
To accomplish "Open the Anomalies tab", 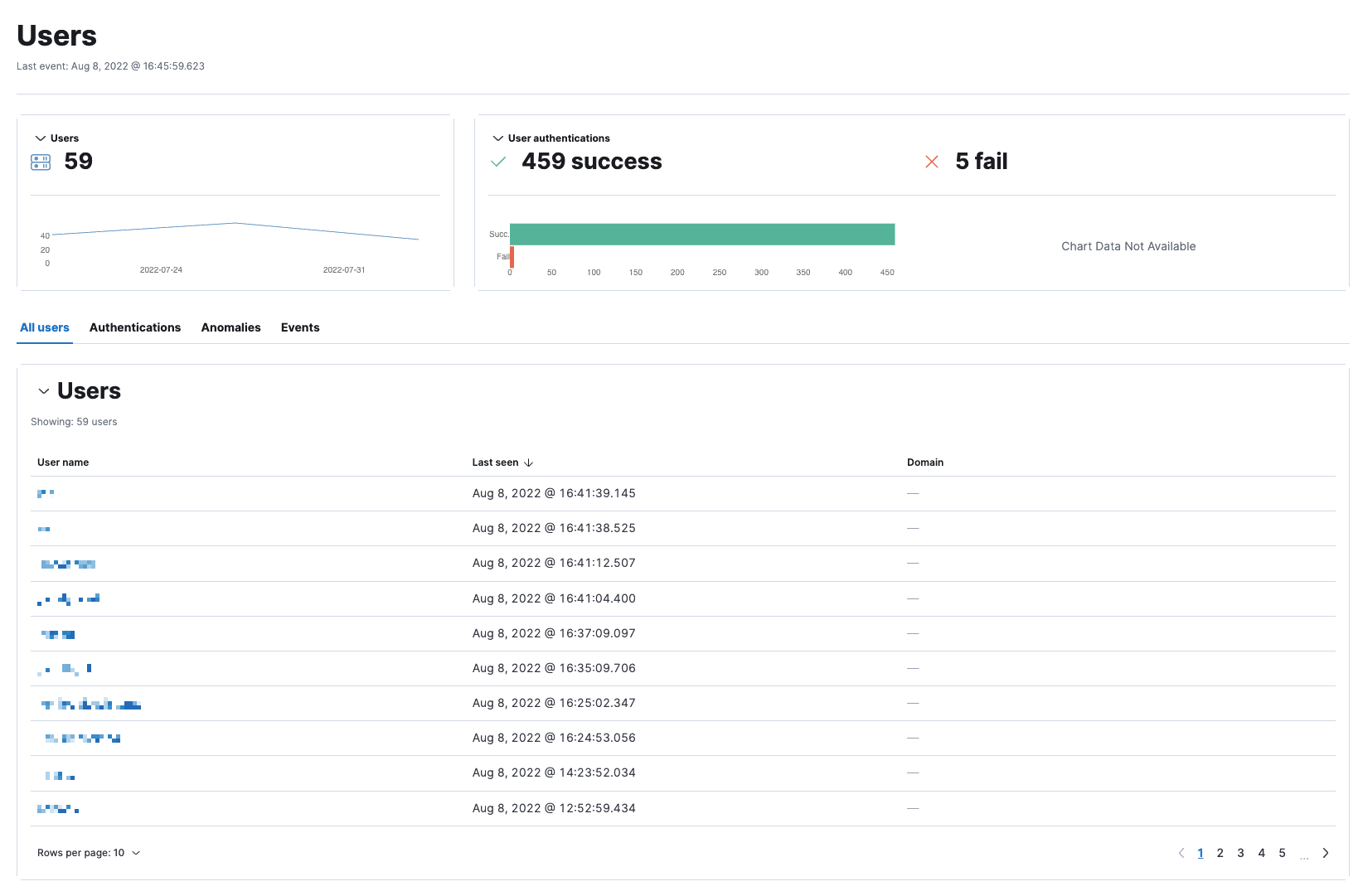I will click(x=230, y=327).
